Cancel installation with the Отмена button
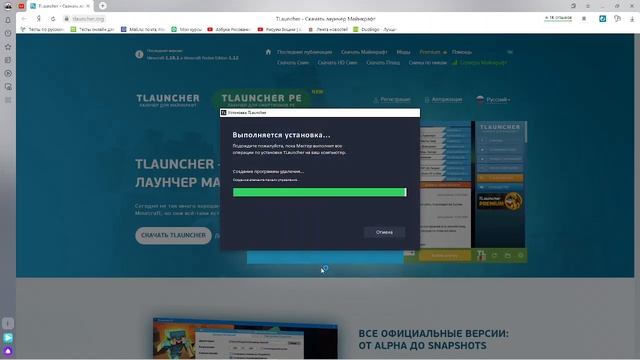The width and height of the screenshot is (640, 360). [x=384, y=232]
